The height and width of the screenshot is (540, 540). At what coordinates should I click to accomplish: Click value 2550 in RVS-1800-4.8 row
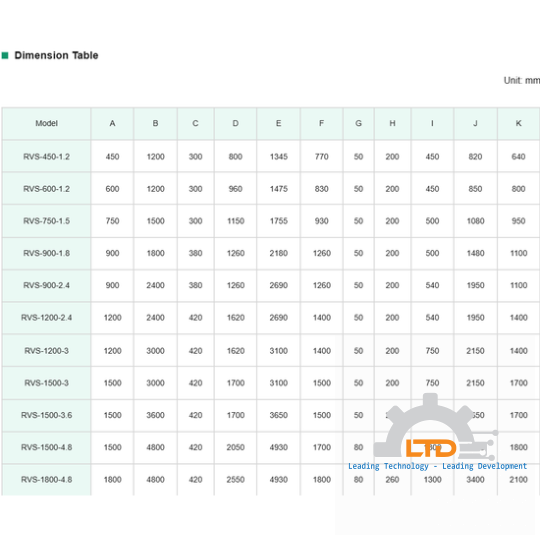[235, 480]
